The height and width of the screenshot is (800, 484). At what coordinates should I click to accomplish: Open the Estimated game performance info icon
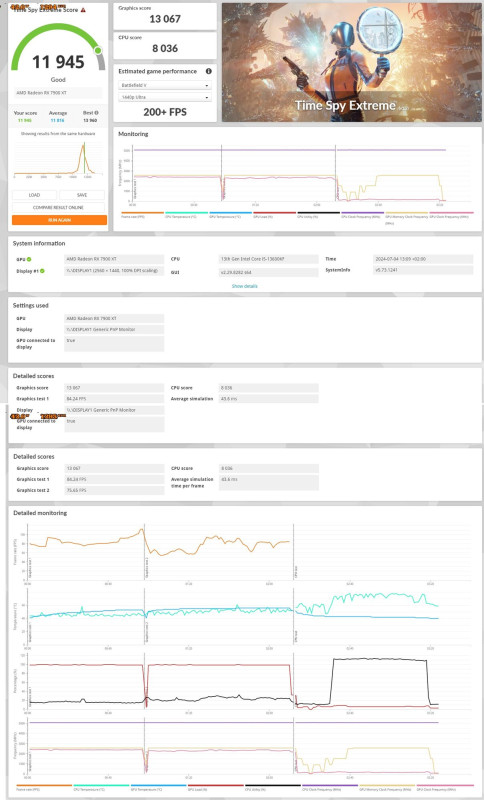(209, 71)
